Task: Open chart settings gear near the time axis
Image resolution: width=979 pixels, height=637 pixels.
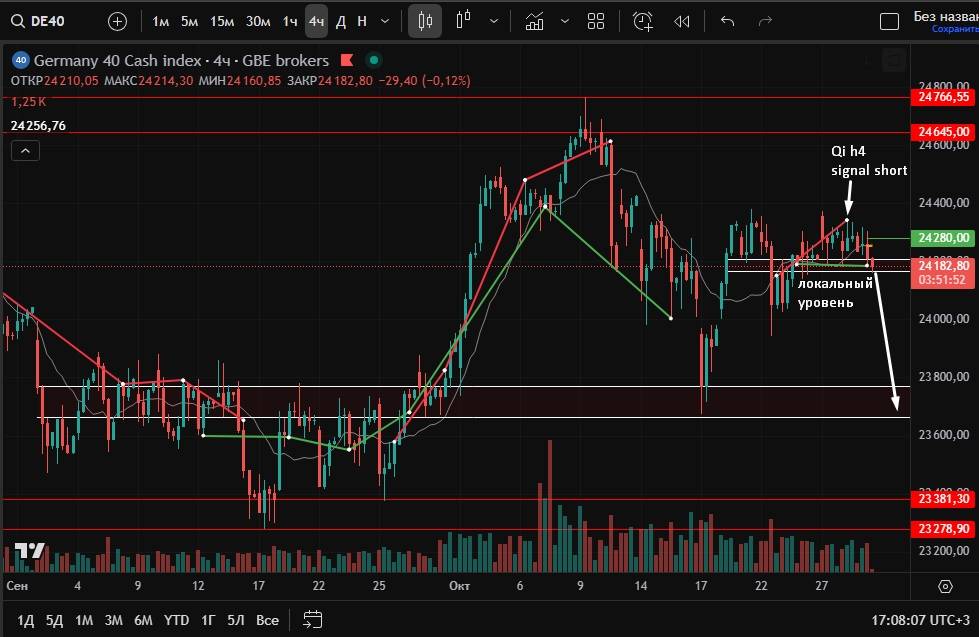Action: (x=945, y=585)
